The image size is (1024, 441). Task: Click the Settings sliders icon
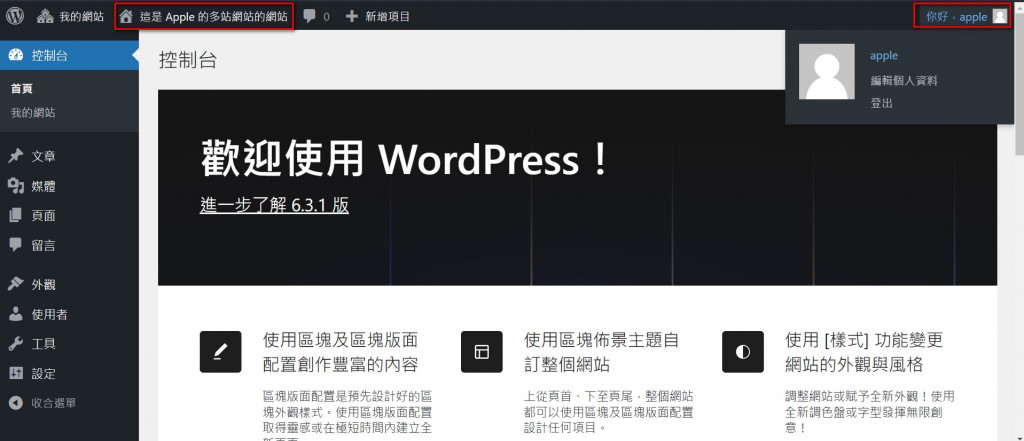[x=16, y=374]
